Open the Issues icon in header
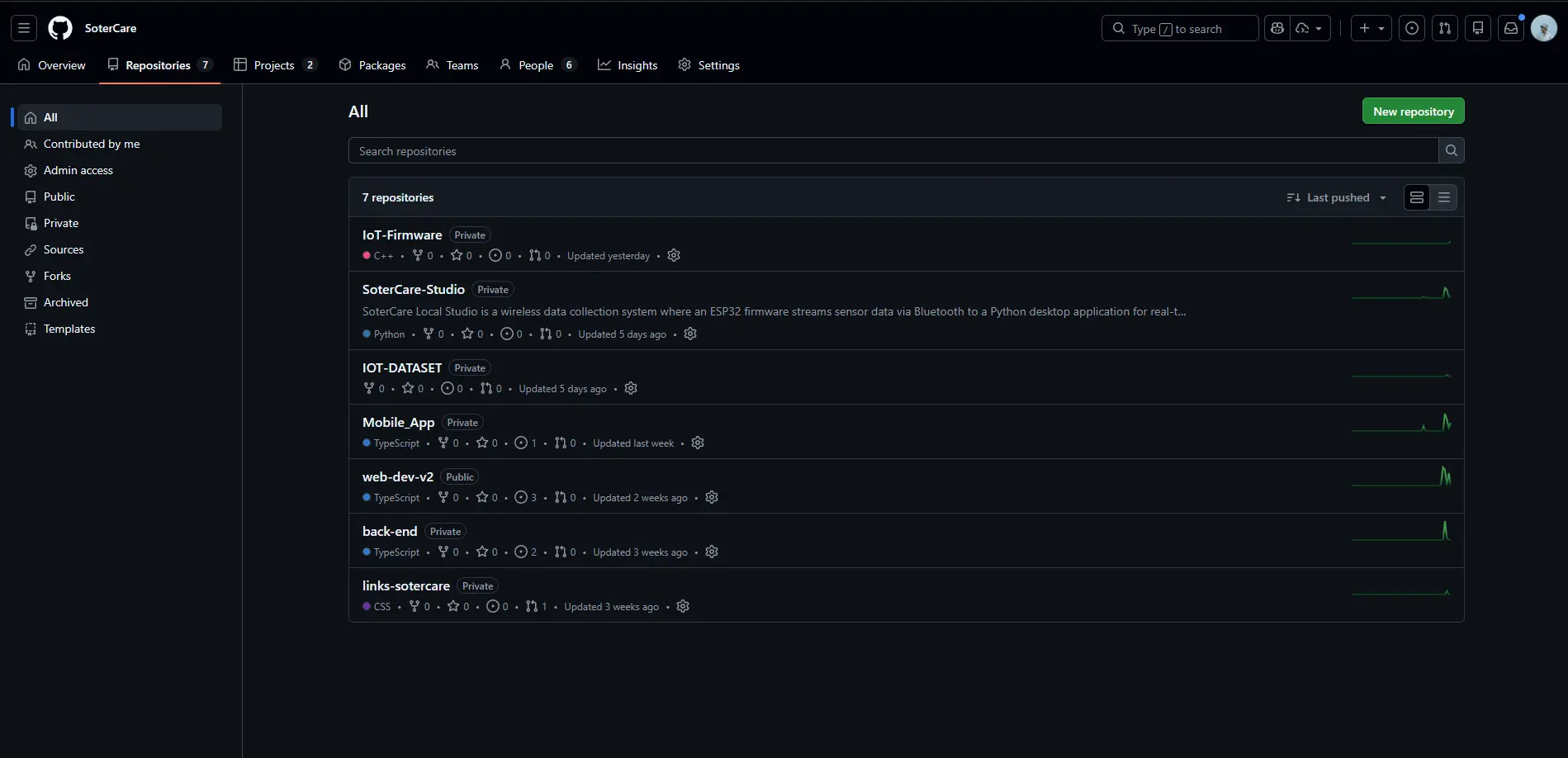This screenshot has height=758, width=1568. (1412, 28)
